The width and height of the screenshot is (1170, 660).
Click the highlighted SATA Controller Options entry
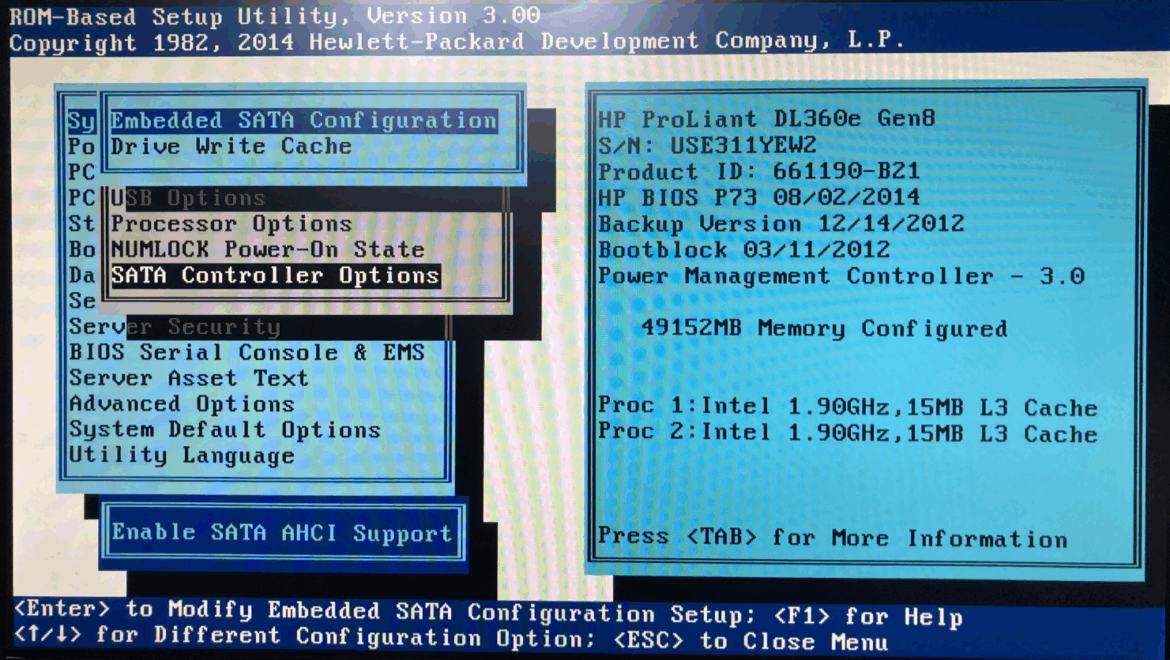275,276
